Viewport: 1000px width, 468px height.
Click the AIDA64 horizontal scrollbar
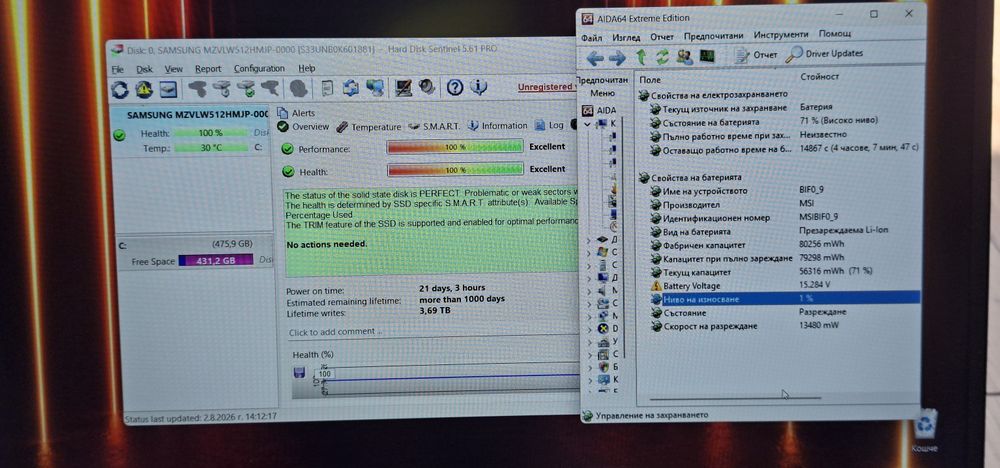(733, 399)
